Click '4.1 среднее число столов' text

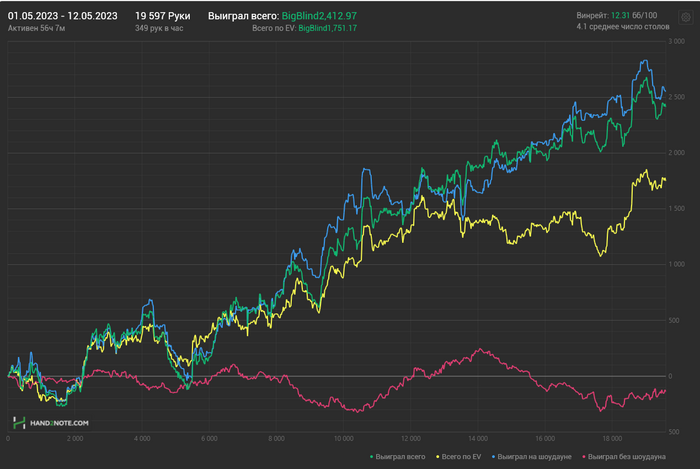tap(623, 27)
